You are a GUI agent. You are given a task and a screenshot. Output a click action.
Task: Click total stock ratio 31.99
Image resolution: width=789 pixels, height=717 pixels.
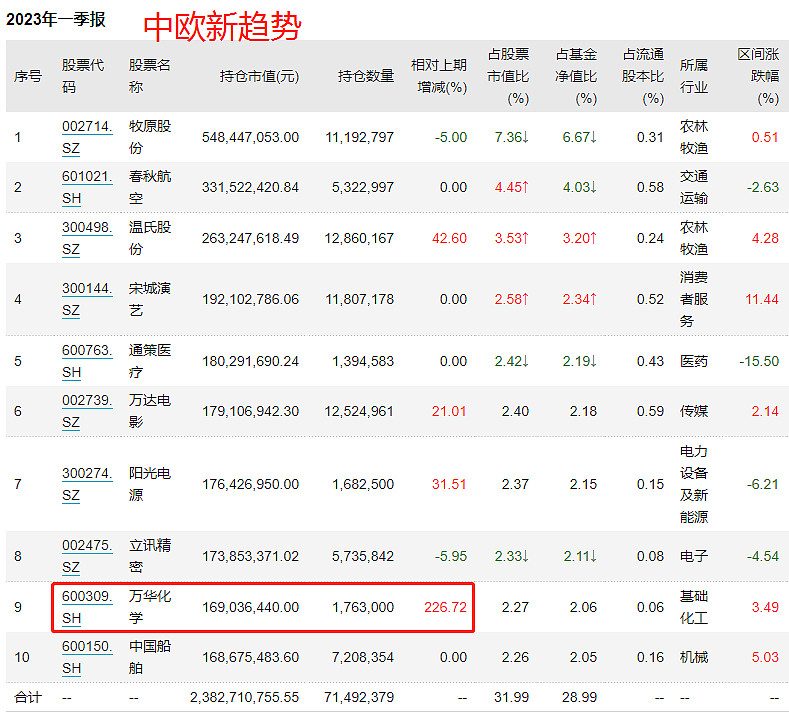[x=511, y=697]
